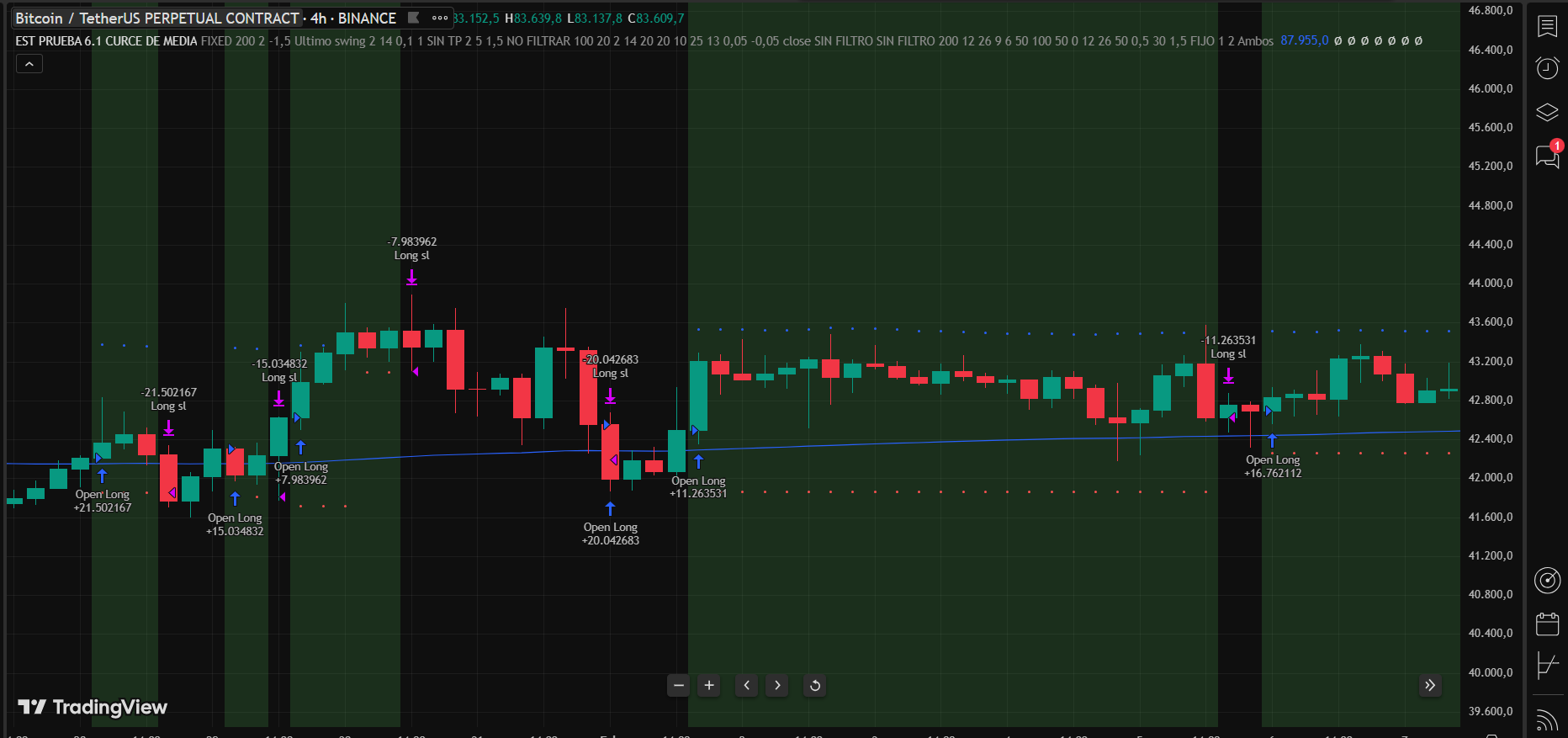Viewport: 1568px width, 738px height.
Task: Click the Open Long +11.263531 label
Action: pyautogui.click(x=698, y=487)
